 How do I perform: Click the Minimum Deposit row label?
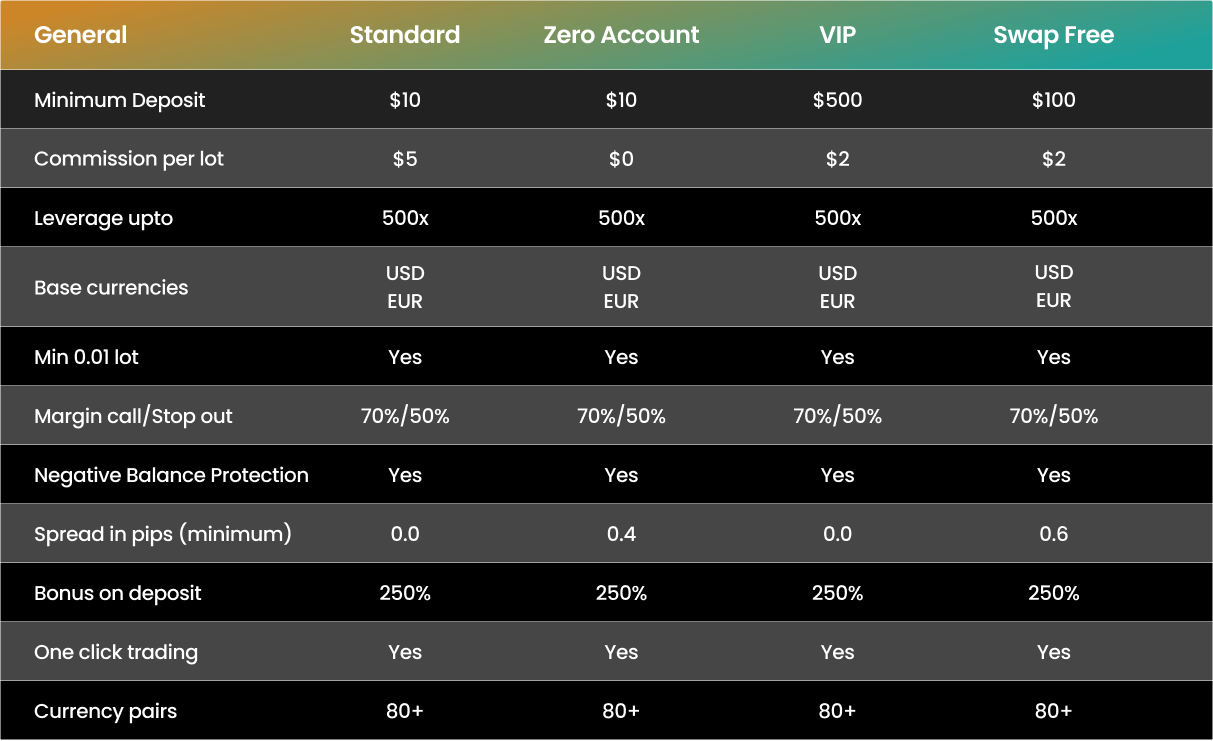119,100
